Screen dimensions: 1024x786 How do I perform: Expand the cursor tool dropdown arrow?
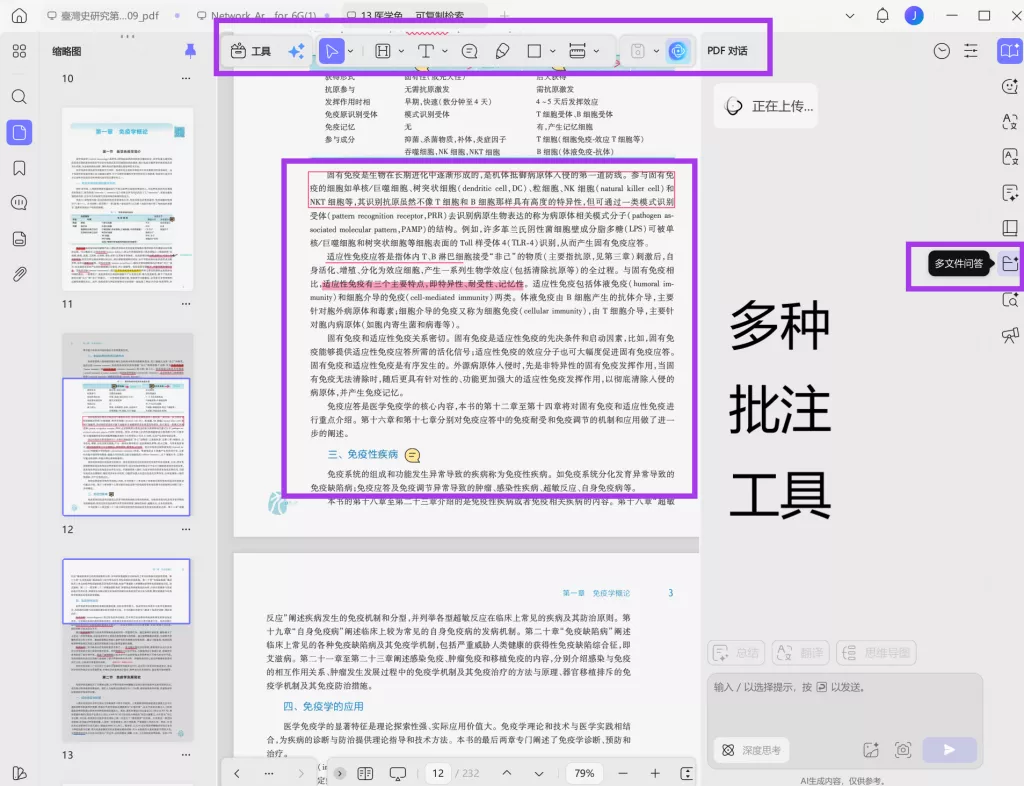tap(351, 51)
